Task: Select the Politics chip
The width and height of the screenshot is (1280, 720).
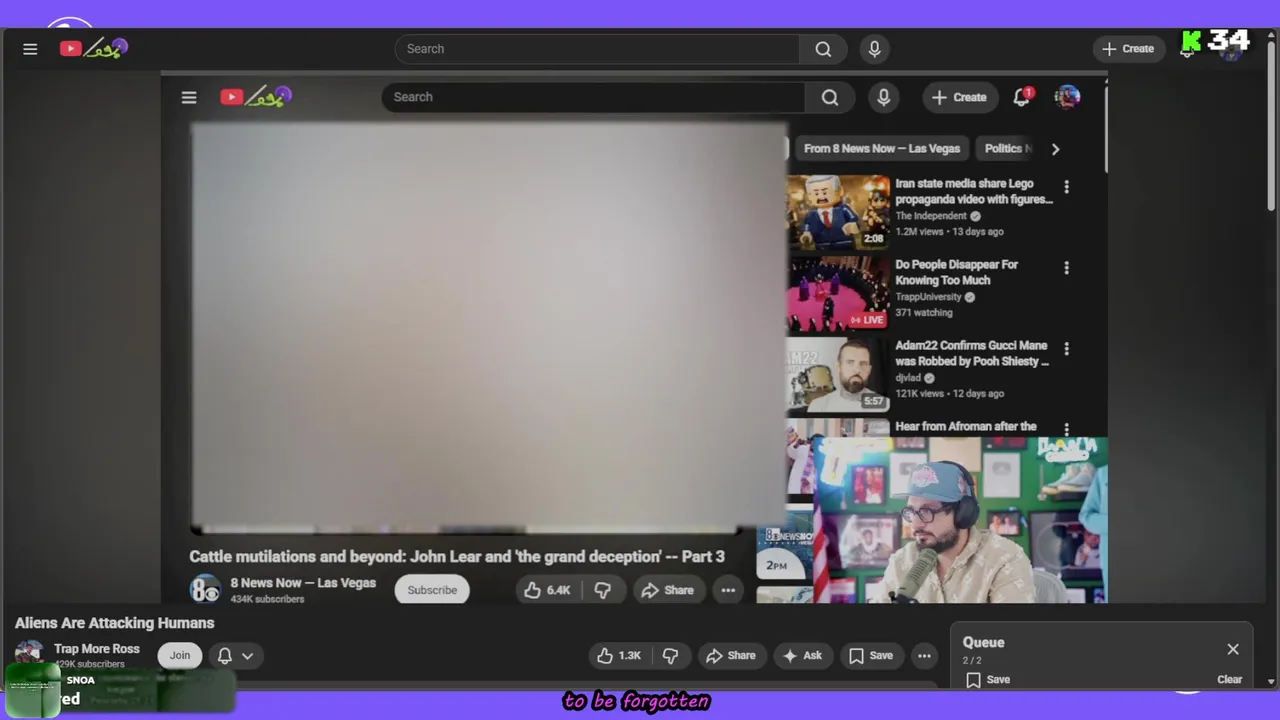Action: 1006,148
